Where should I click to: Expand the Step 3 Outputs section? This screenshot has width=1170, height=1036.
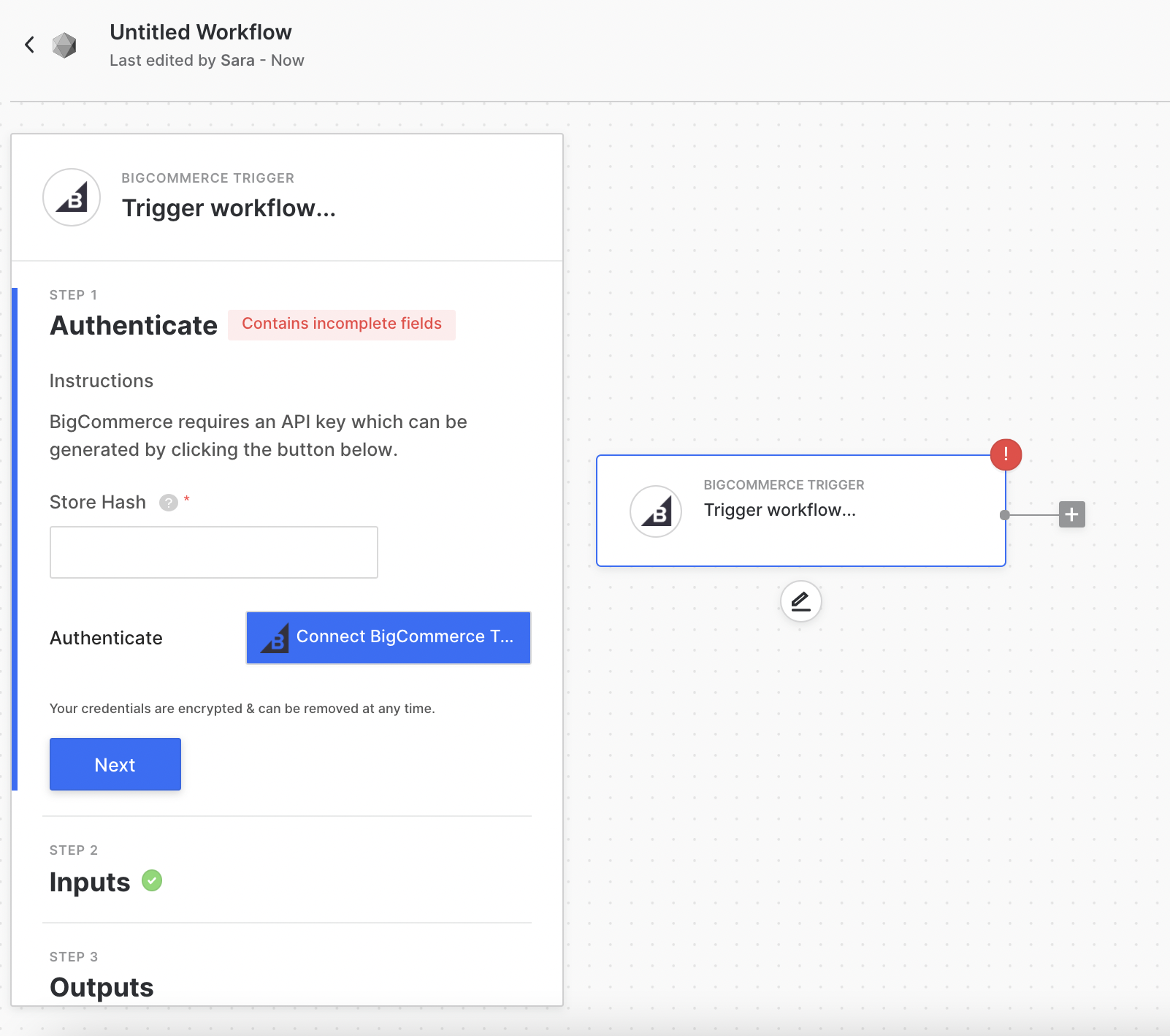102,987
